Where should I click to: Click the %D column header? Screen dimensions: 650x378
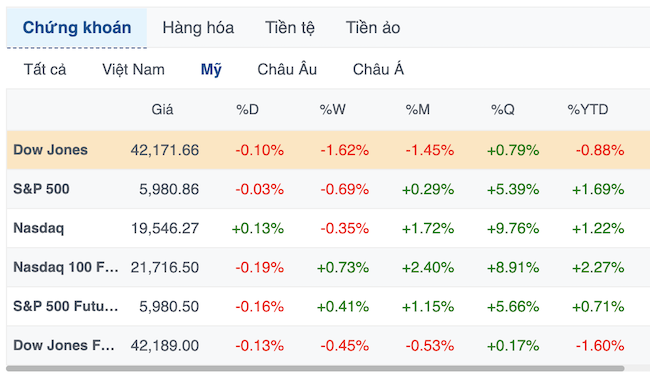tap(247, 109)
